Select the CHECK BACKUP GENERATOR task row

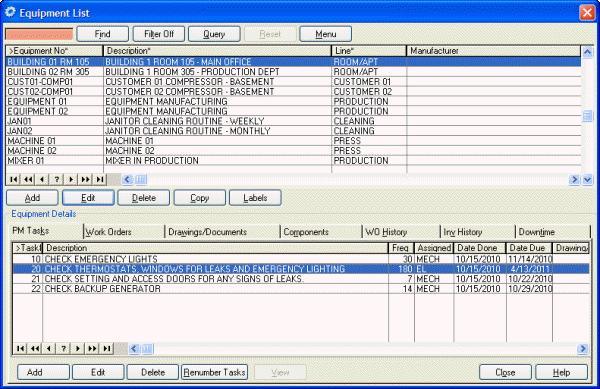tap(301, 289)
